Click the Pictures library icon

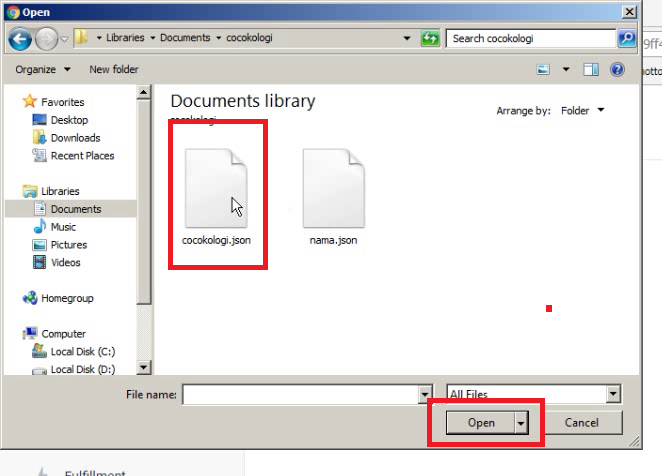[x=39, y=245]
